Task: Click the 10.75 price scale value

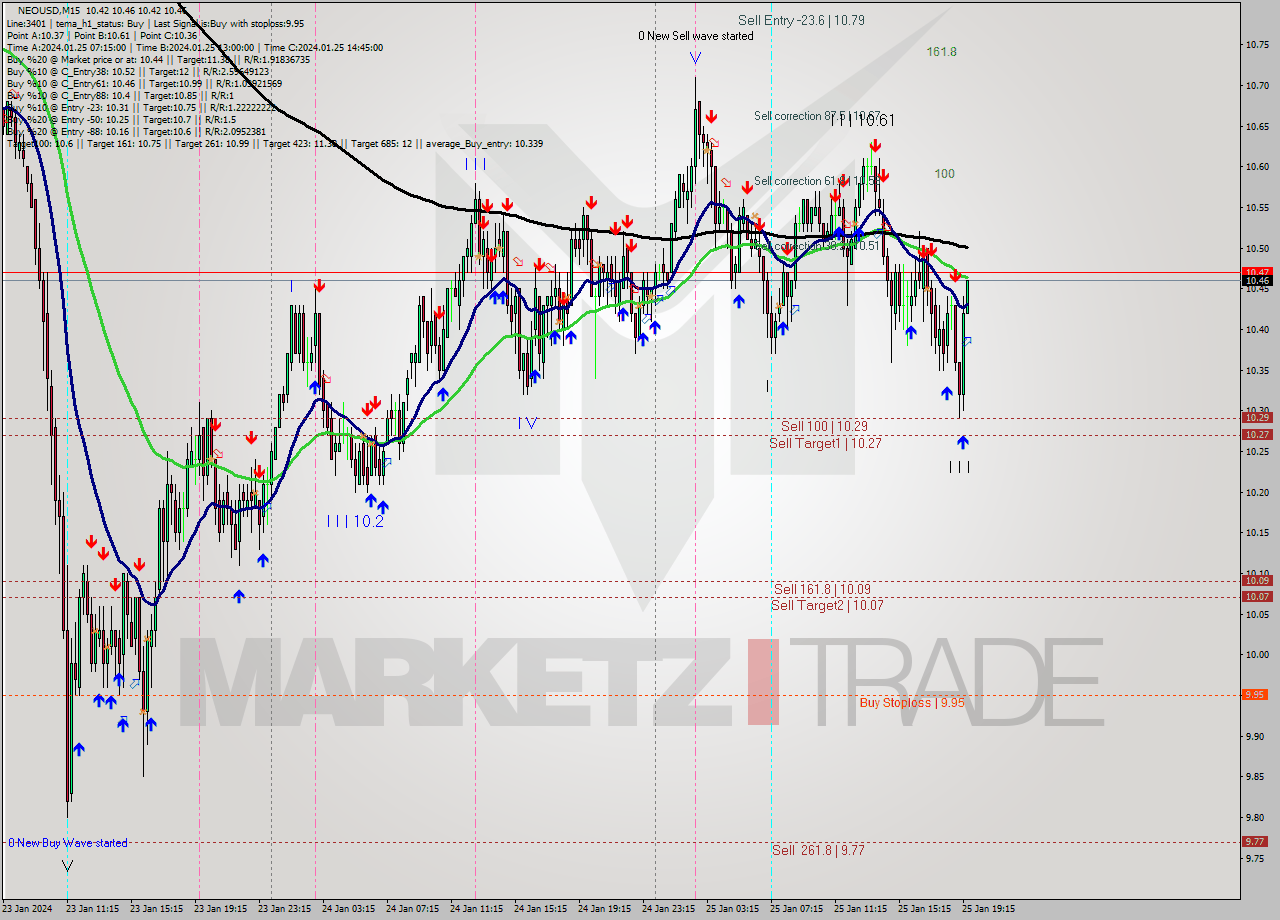Action: tap(1256, 45)
